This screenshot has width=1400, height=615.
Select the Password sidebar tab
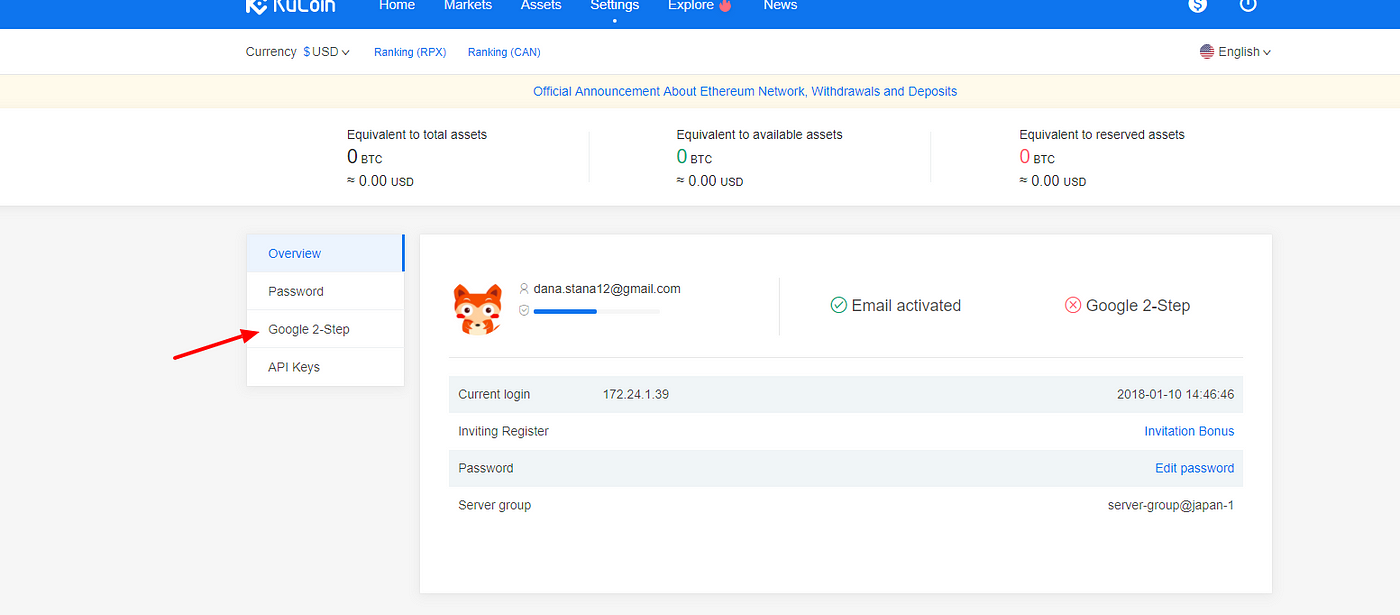[x=325, y=291]
